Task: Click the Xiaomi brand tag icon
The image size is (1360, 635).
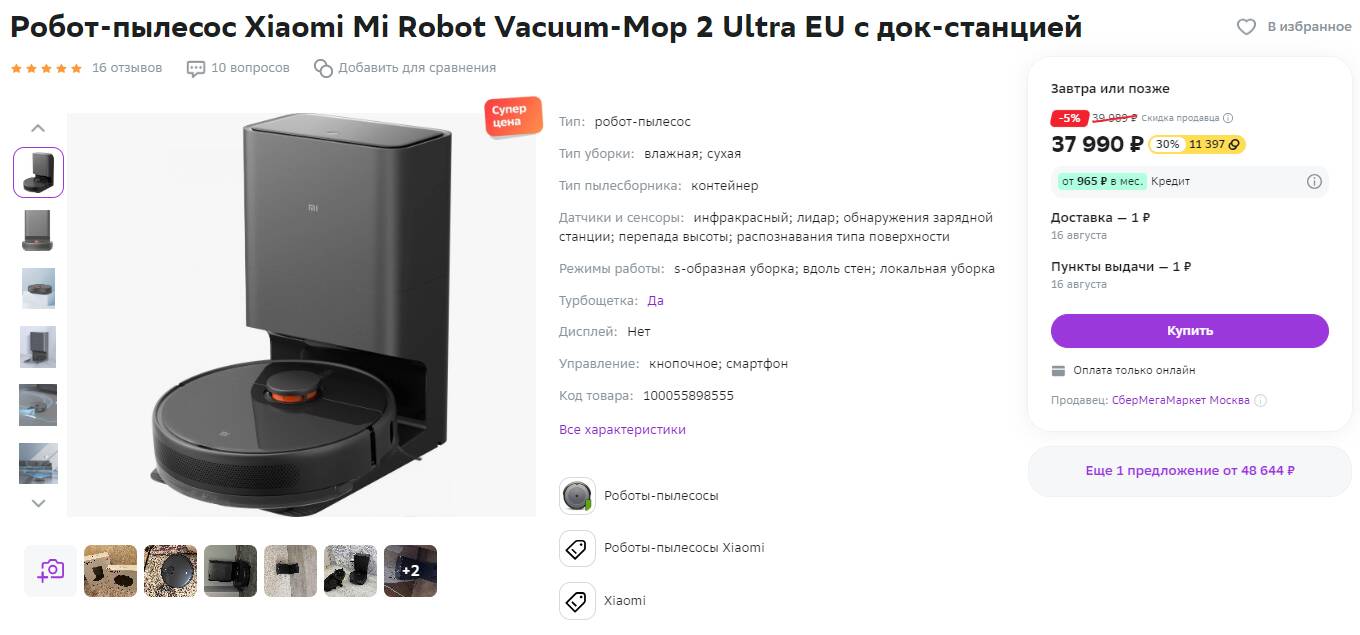Action: pos(577,601)
